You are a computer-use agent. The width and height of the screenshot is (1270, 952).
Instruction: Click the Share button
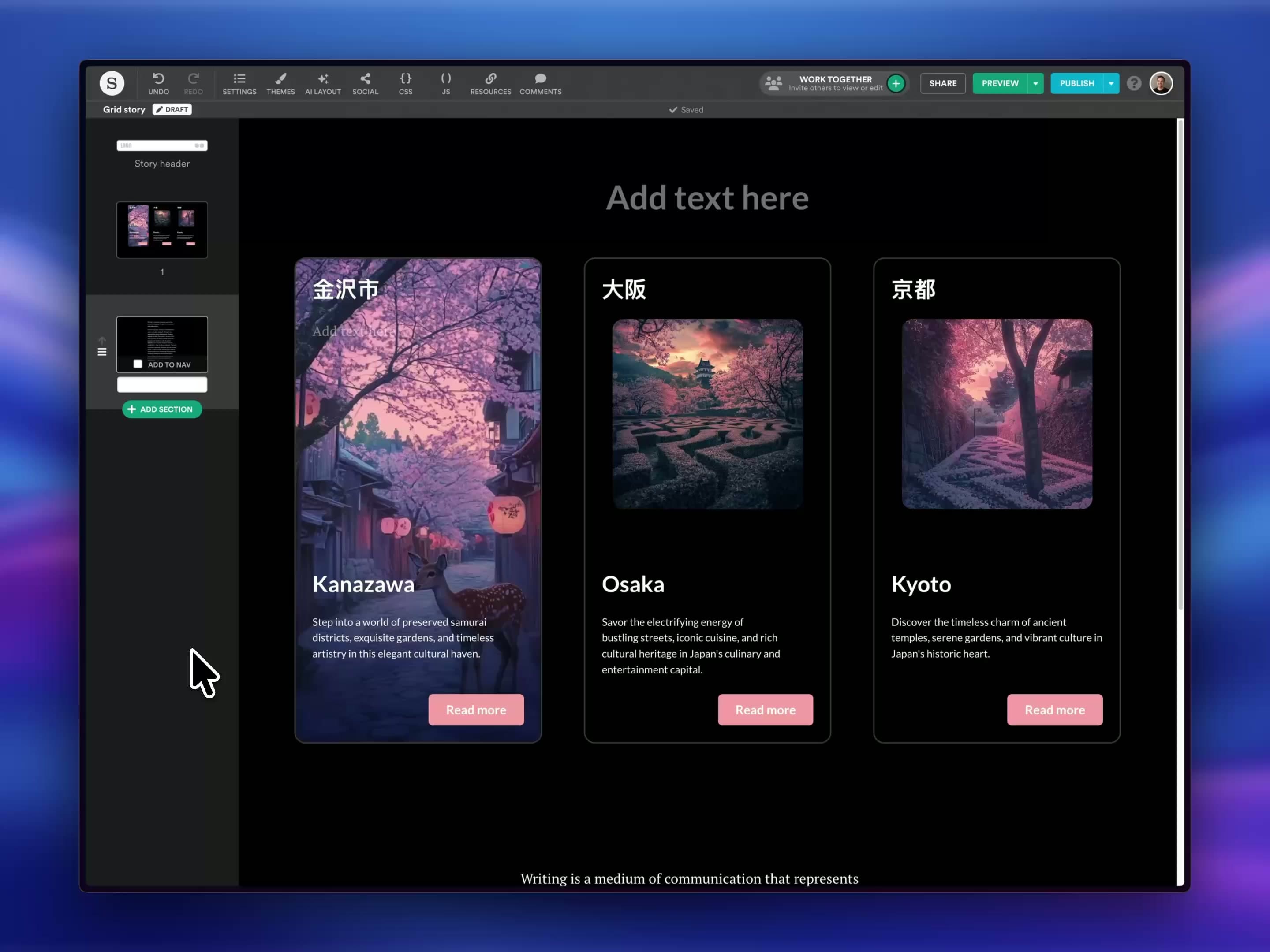click(943, 84)
